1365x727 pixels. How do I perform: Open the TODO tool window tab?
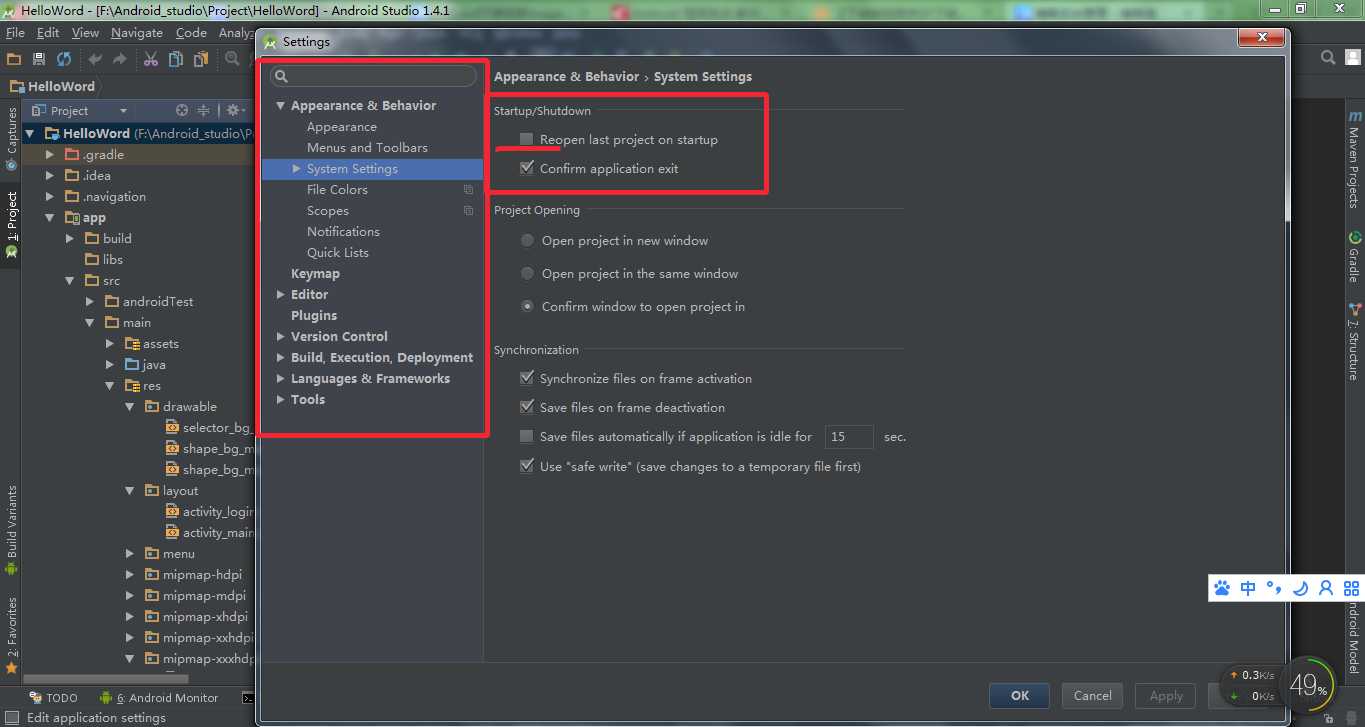(x=53, y=698)
